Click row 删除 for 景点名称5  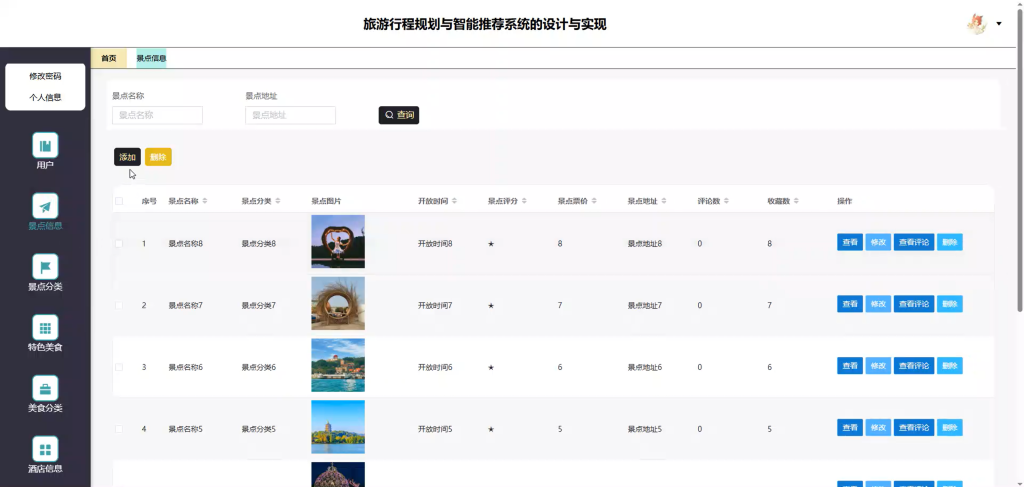pyautogui.click(x=950, y=428)
